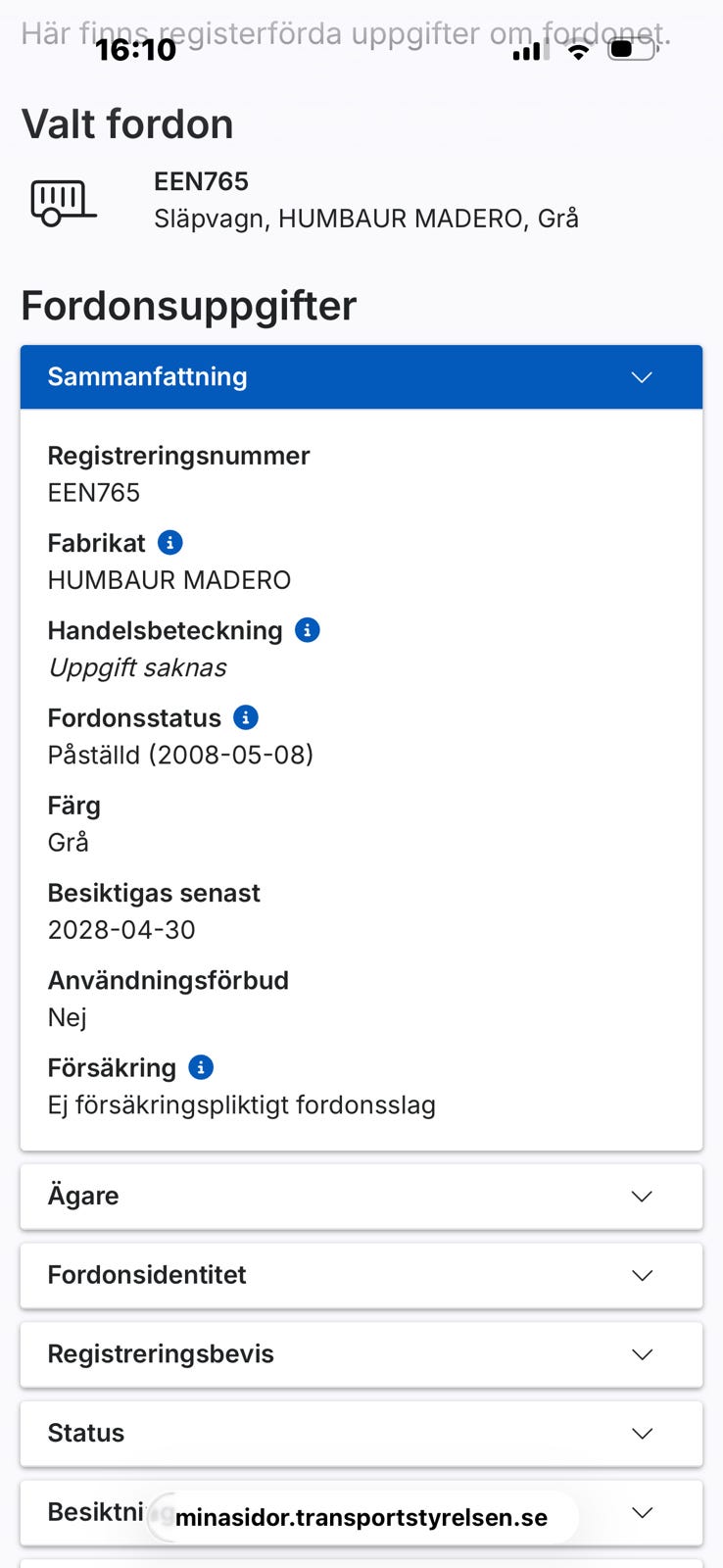723x1568 pixels.
Task: Expand the Fordonsidentitet section
Action: tap(361, 1276)
